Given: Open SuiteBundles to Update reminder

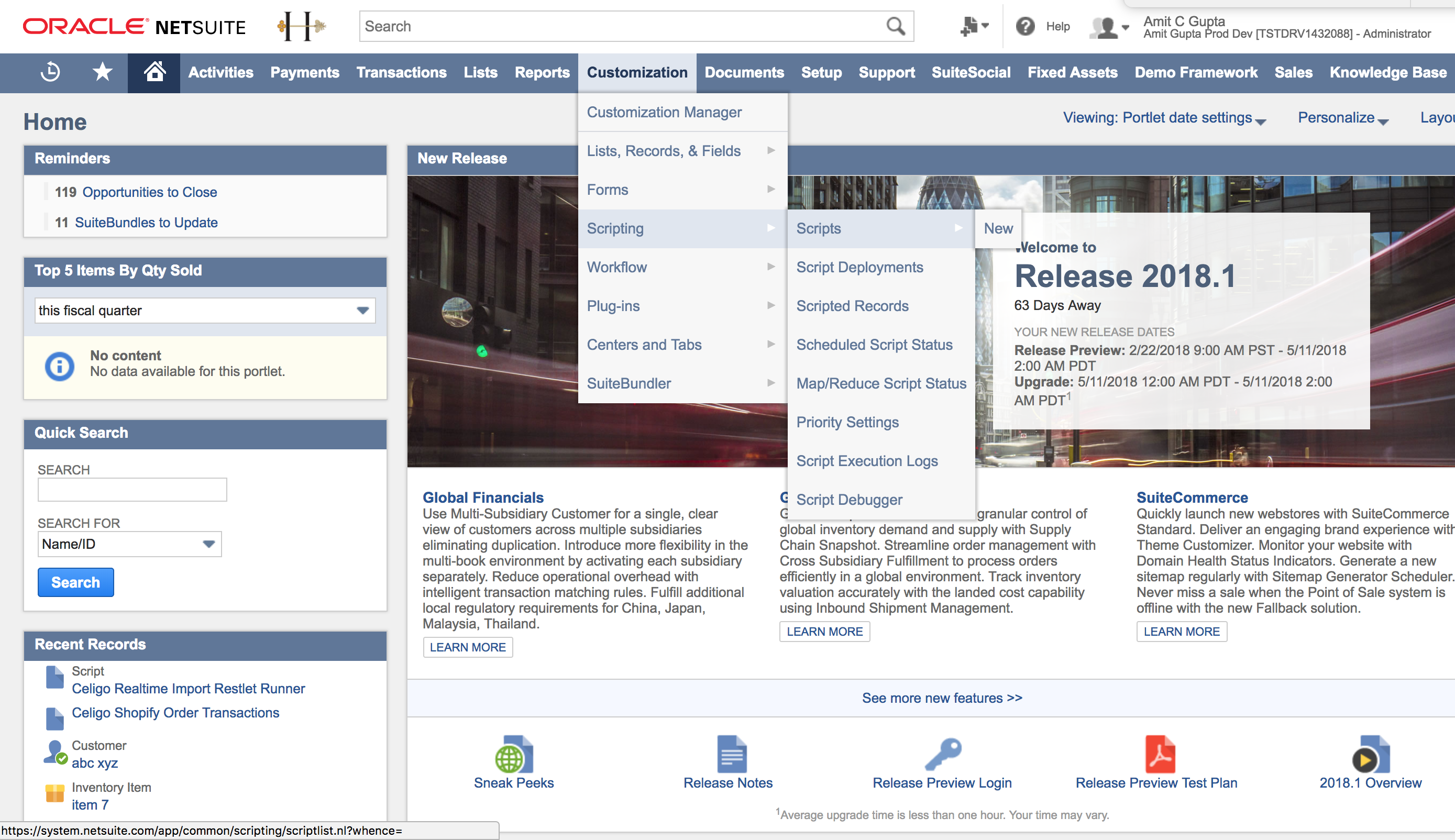Looking at the screenshot, I should [x=146, y=223].
